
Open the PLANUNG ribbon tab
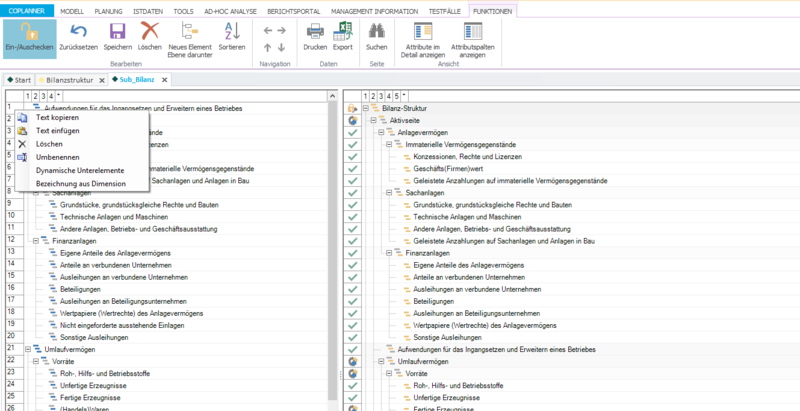tap(109, 11)
